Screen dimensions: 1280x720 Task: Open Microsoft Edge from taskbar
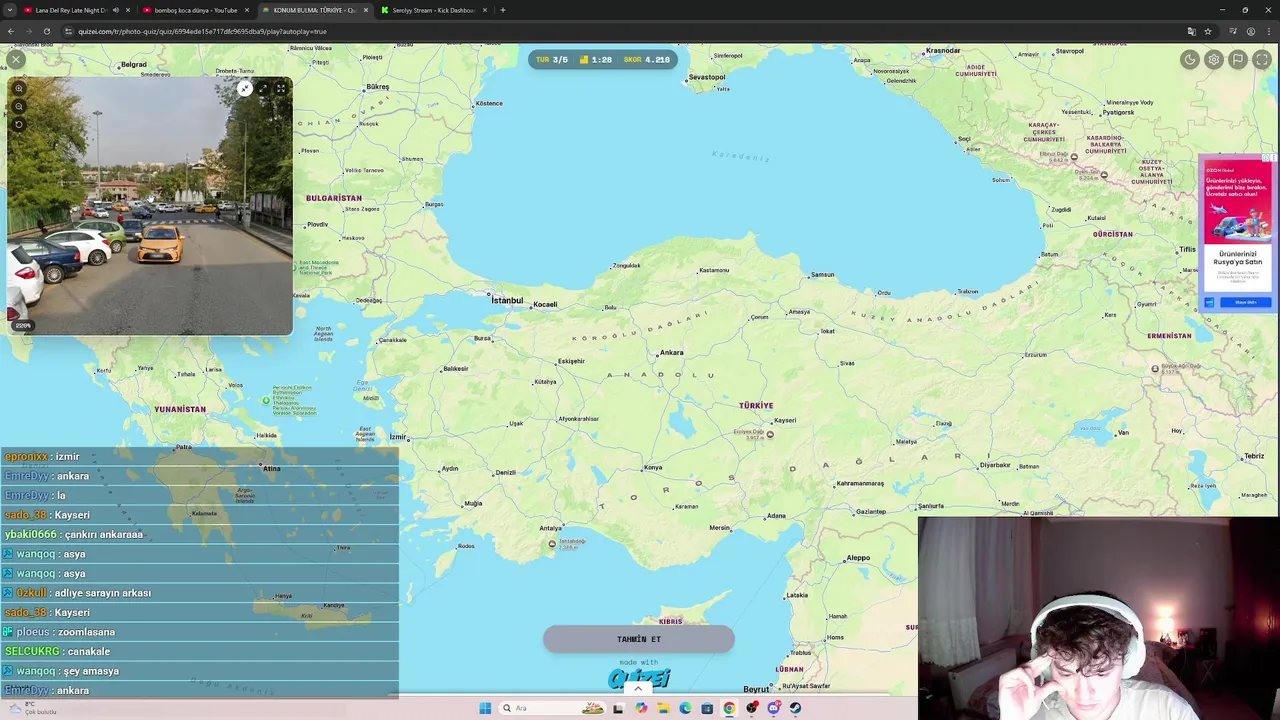[685, 708]
